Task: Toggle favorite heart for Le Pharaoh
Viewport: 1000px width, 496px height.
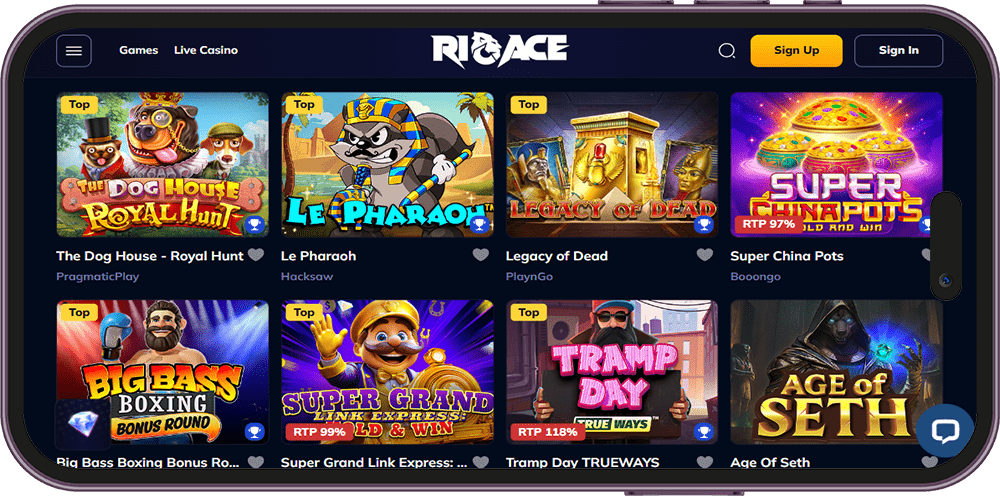Action: [x=481, y=255]
